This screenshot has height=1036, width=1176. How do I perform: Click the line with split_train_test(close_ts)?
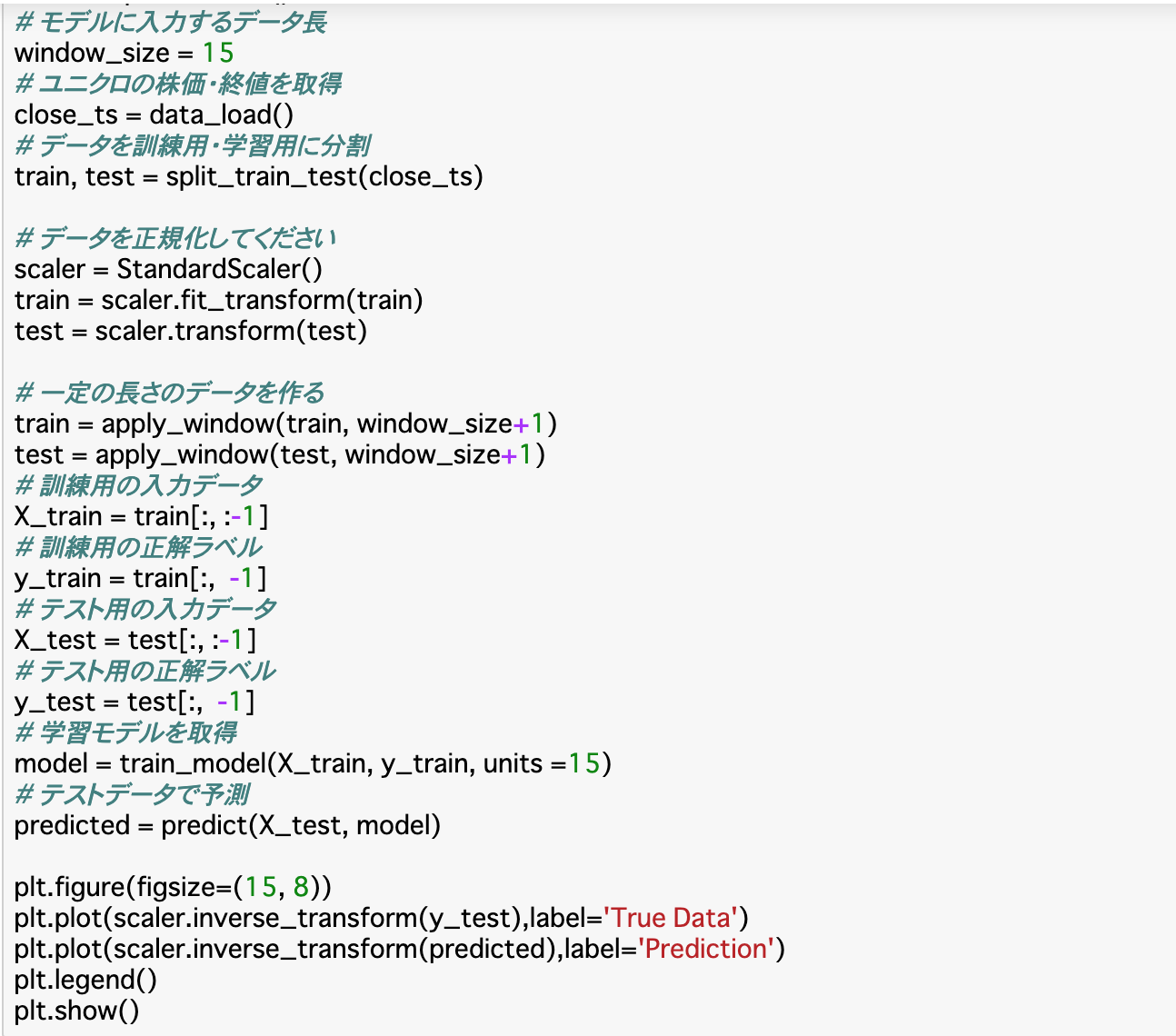pyautogui.click(x=249, y=176)
